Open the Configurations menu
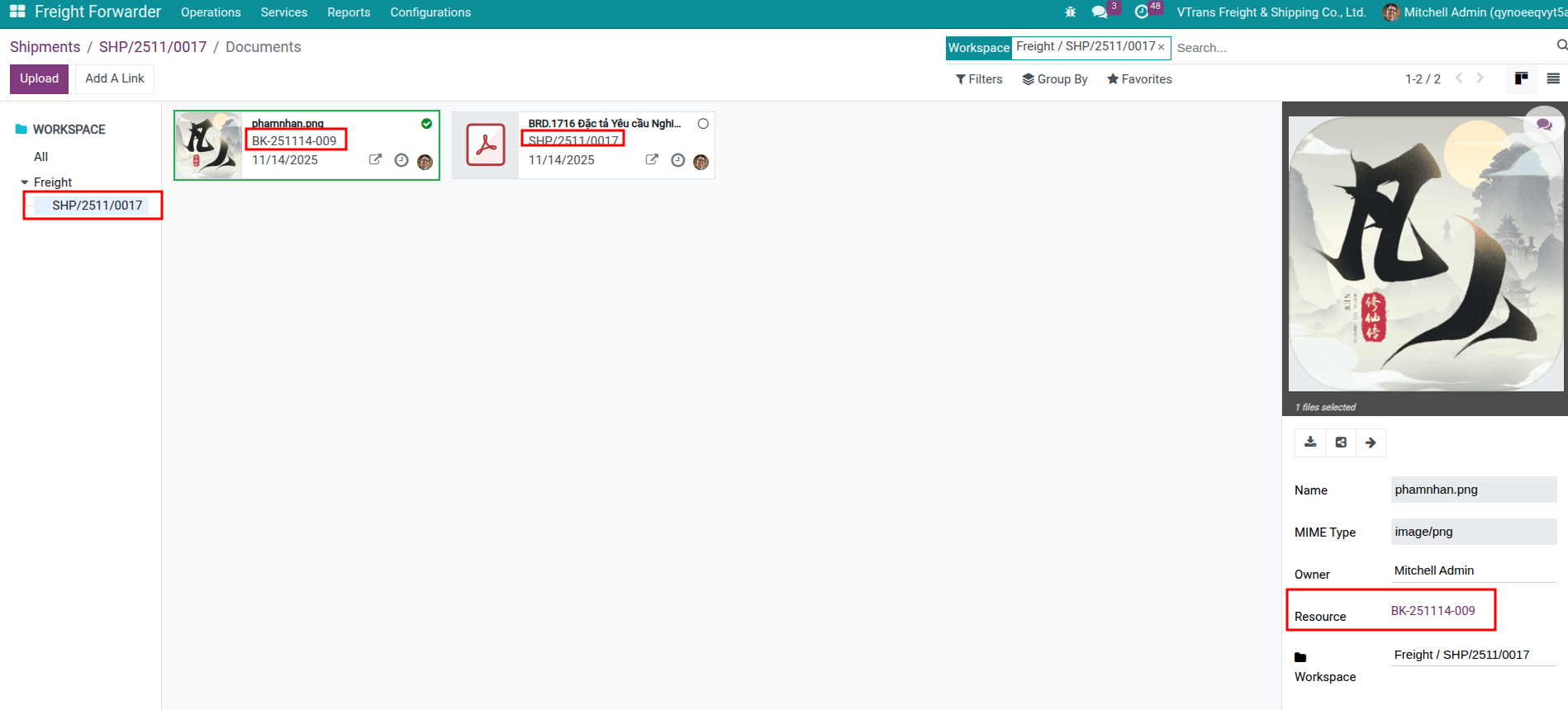The height and width of the screenshot is (710, 1568). click(x=430, y=12)
